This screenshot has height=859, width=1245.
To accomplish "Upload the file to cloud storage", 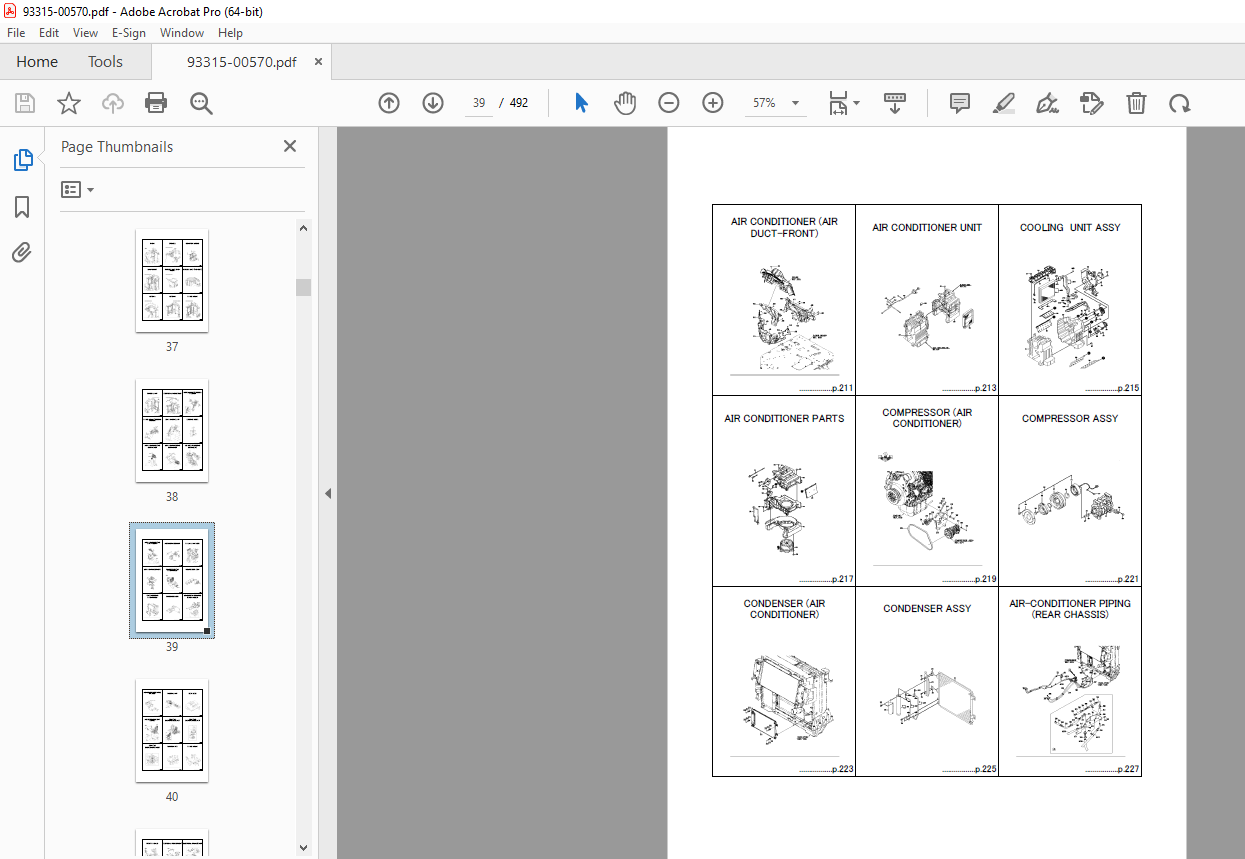I will click(x=113, y=103).
